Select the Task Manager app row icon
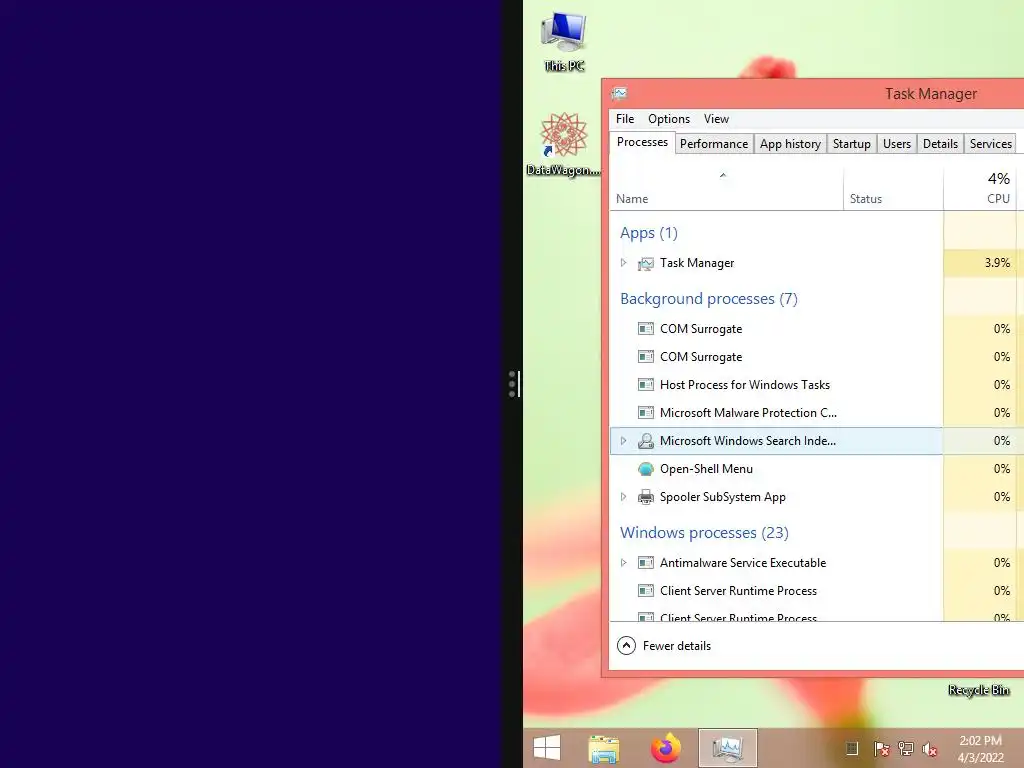Viewport: 1024px width, 768px height. pos(645,263)
